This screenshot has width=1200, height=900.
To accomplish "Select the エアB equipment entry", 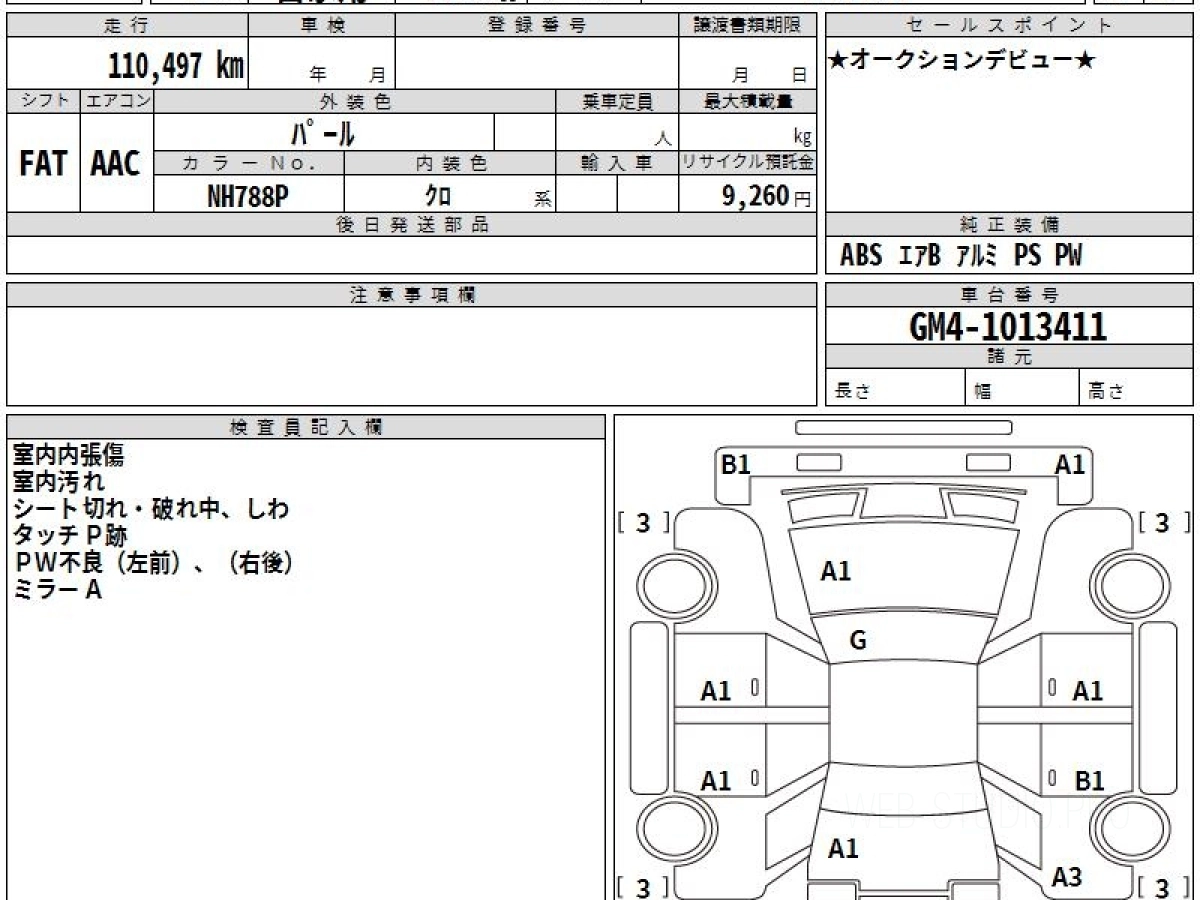I will [x=920, y=256].
